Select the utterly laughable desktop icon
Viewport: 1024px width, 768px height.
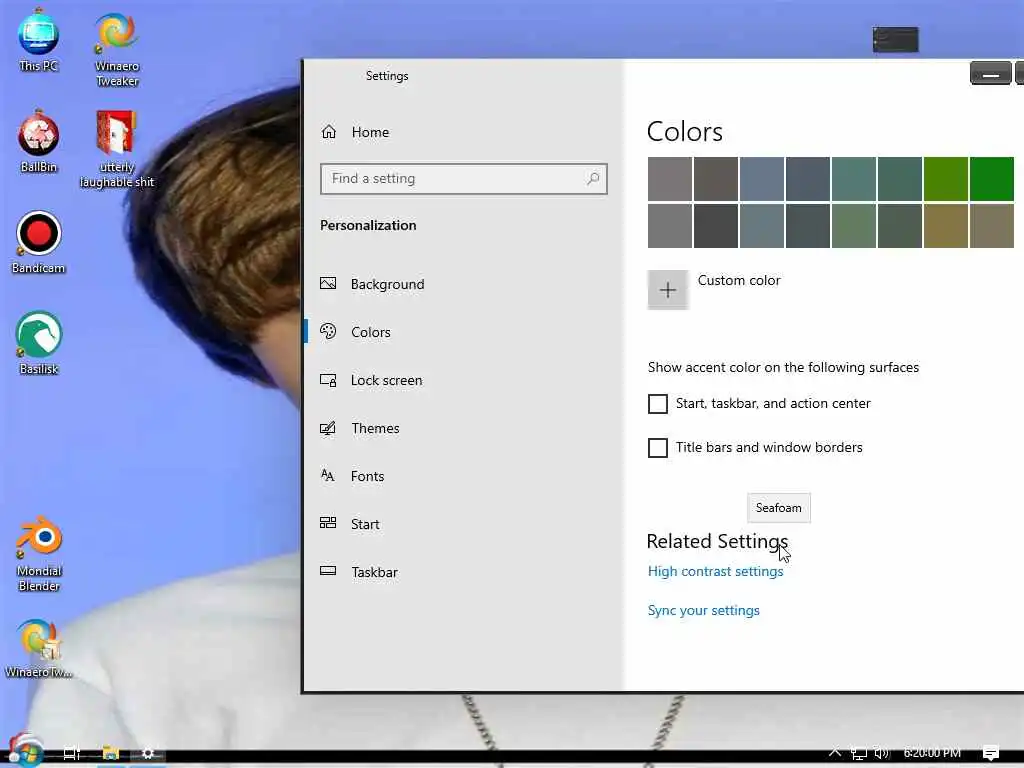(x=117, y=150)
